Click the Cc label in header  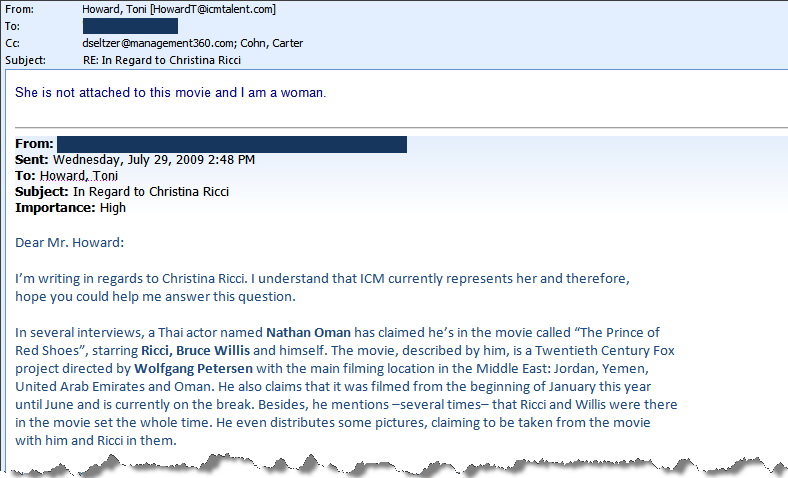pos(13,43)
